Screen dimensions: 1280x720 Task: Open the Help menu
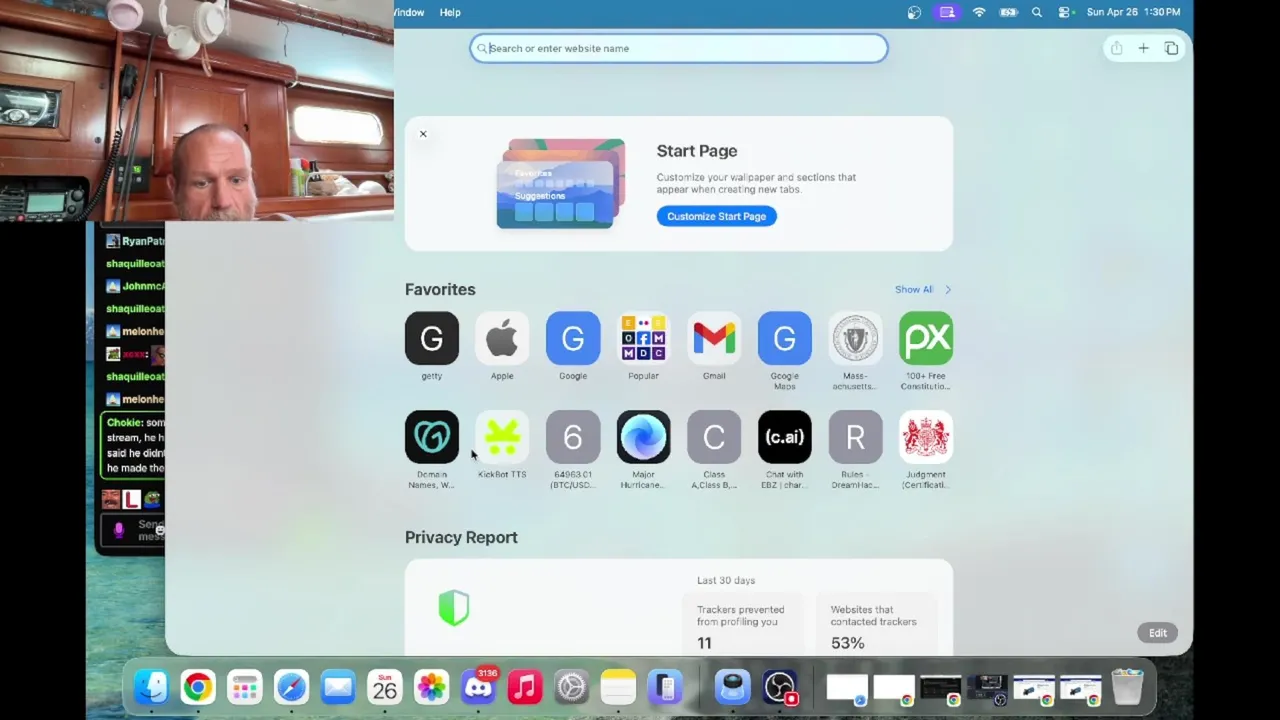450,12
